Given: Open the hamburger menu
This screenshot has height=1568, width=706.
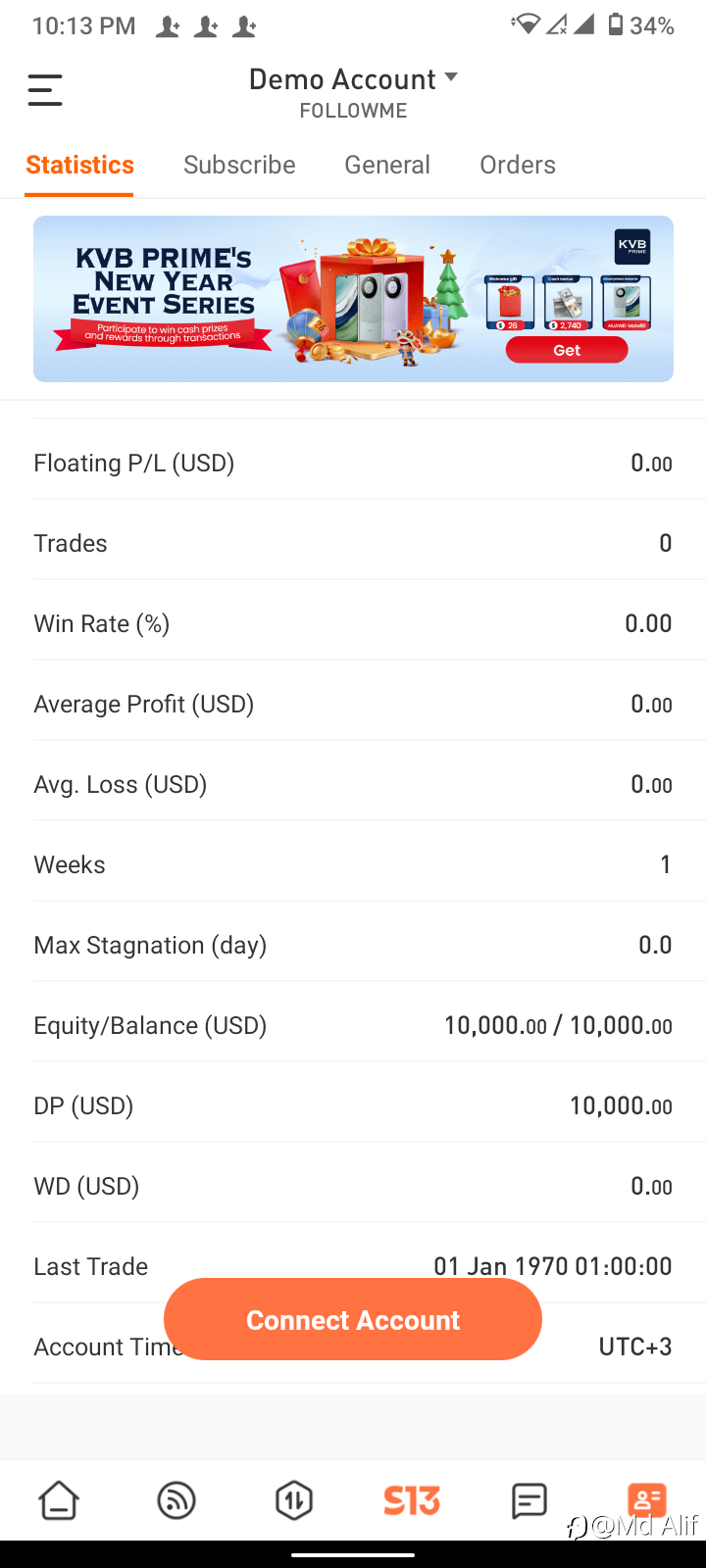Looking at the screenshot, I should (45, 90).
